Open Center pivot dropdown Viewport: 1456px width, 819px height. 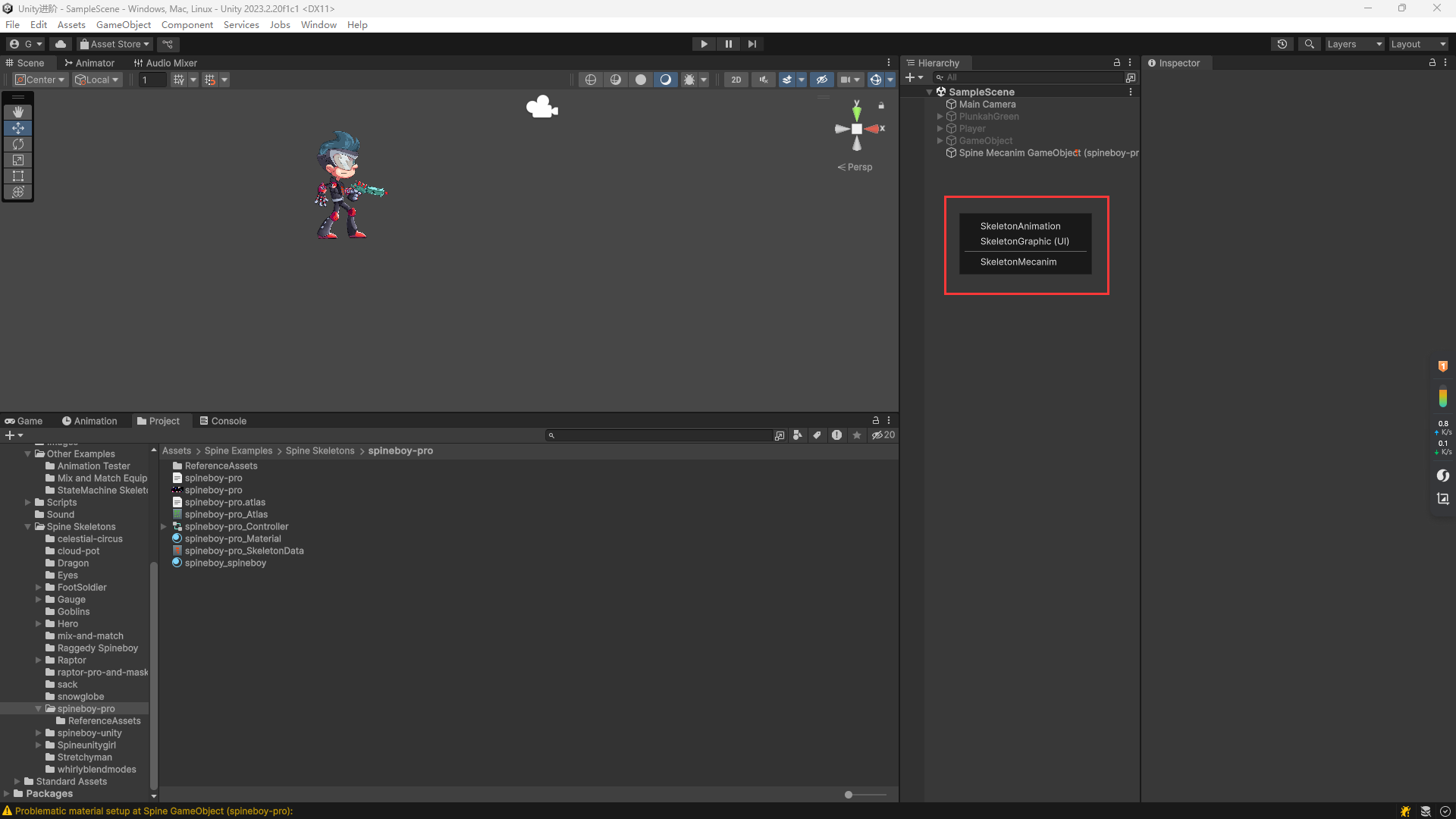point(40,80)
